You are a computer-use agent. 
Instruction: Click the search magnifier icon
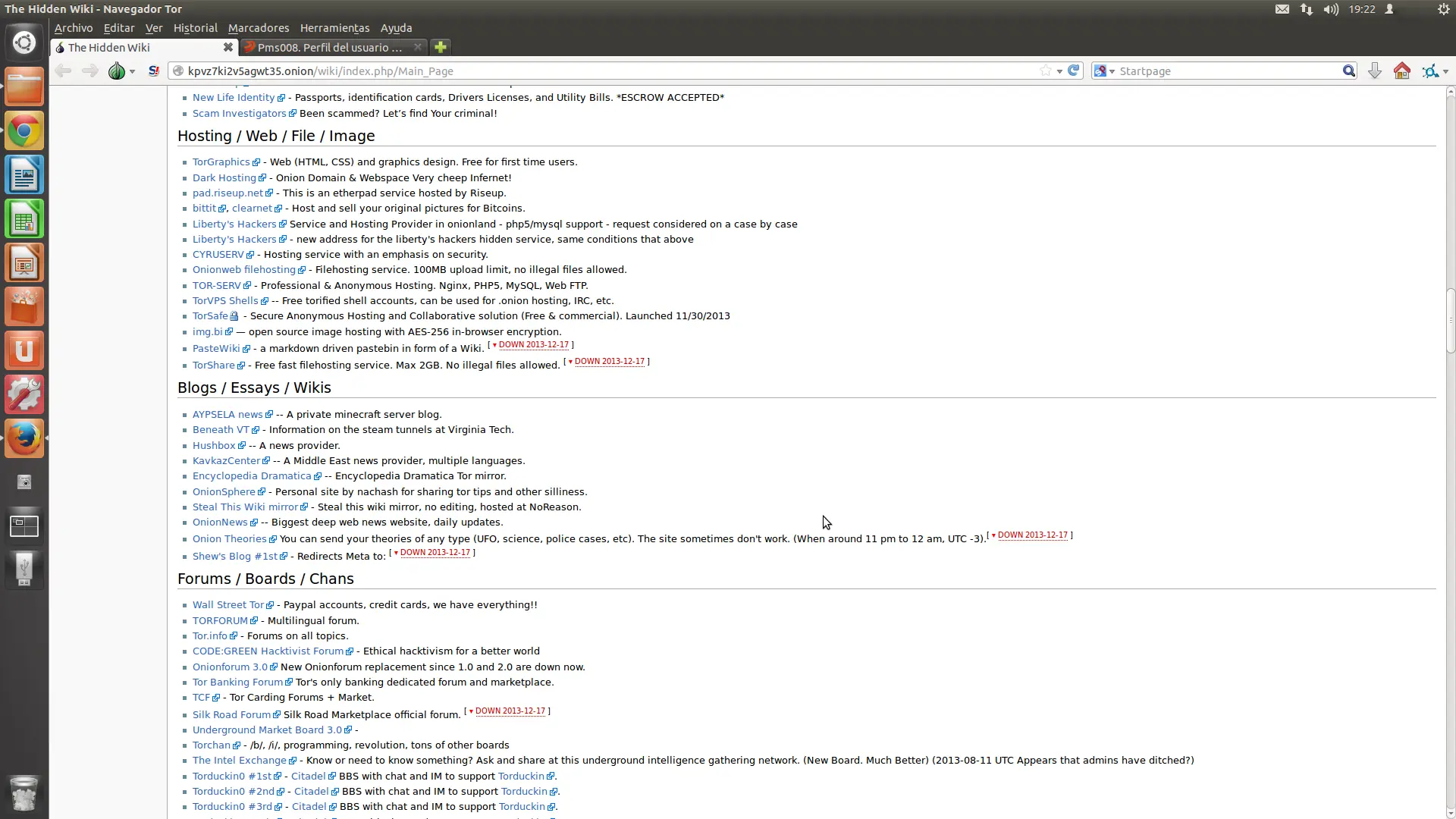point(1349,71)
